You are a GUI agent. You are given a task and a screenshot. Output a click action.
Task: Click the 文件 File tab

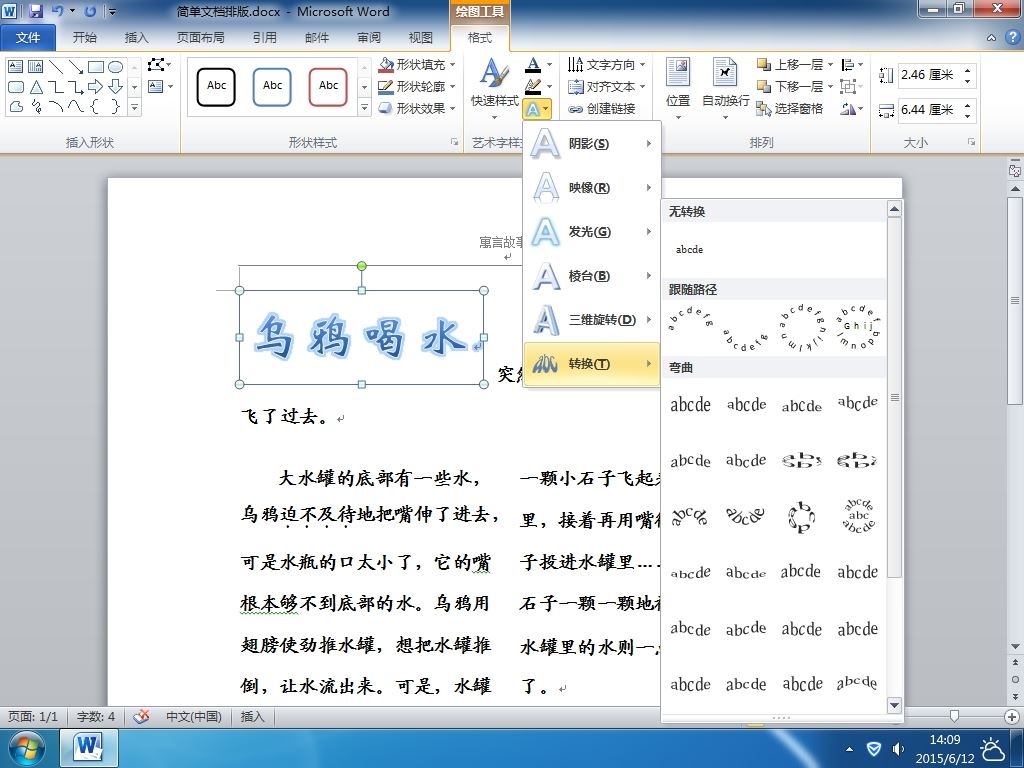27,37
